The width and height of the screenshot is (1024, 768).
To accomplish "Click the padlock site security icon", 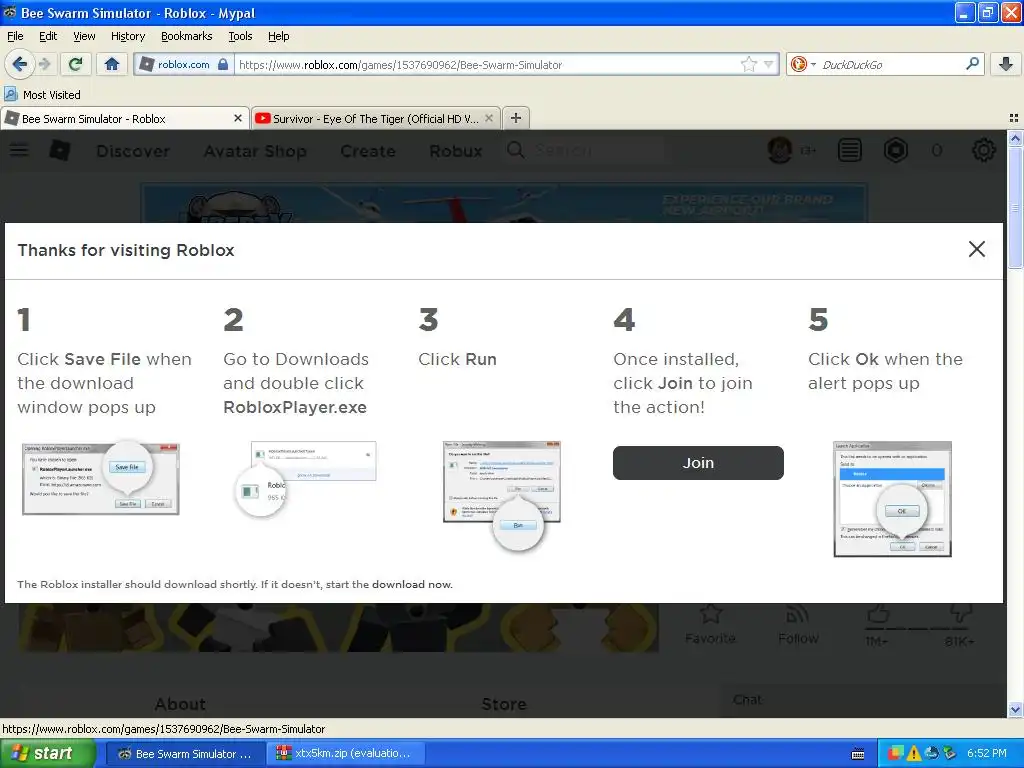I will 223,64.
